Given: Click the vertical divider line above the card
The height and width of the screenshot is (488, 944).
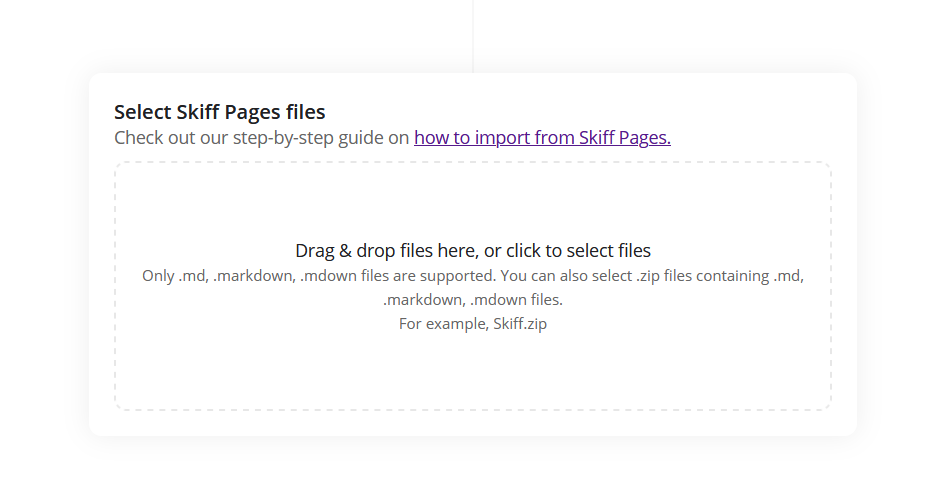Looking at the screenshot, I should [473, 35].
